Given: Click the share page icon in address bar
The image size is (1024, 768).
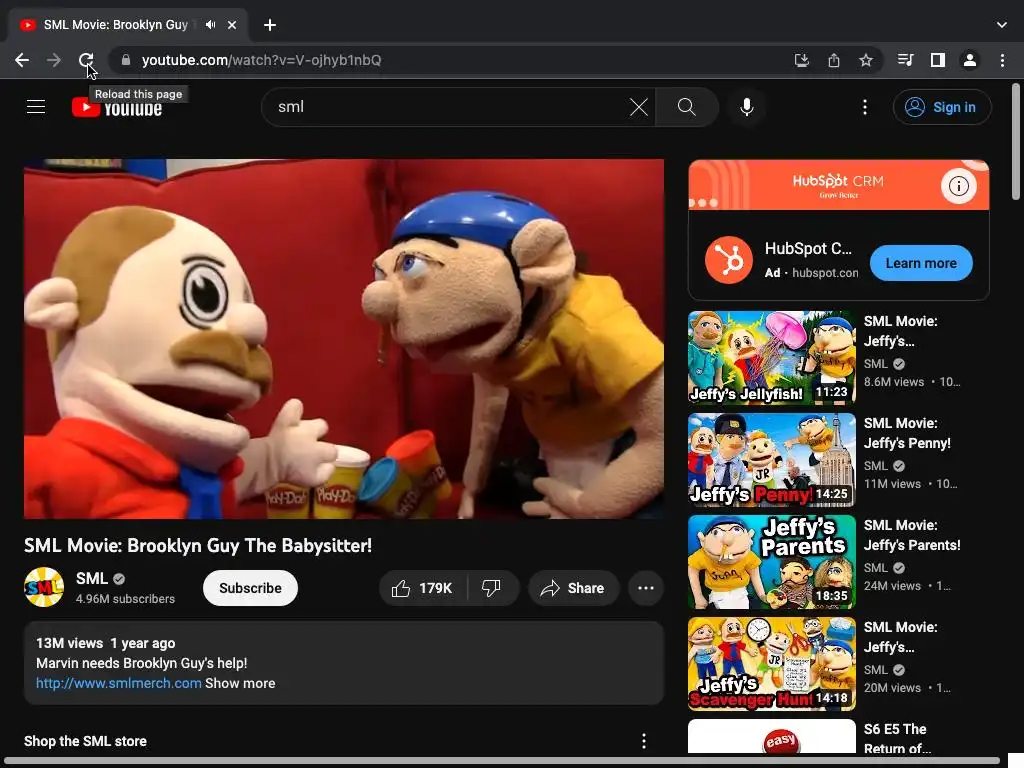Looking at the screenshot, I should click(x=833, y=60).
